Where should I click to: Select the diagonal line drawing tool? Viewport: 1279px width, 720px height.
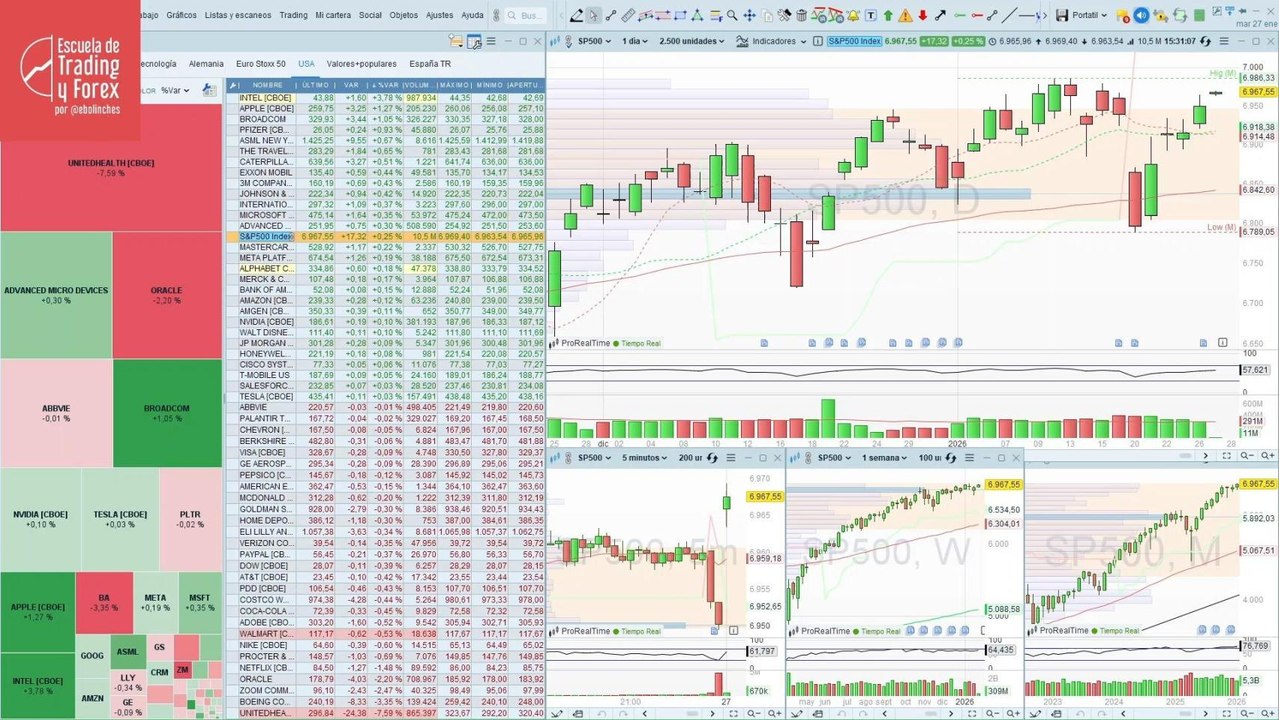click(x=1010, y=15)
